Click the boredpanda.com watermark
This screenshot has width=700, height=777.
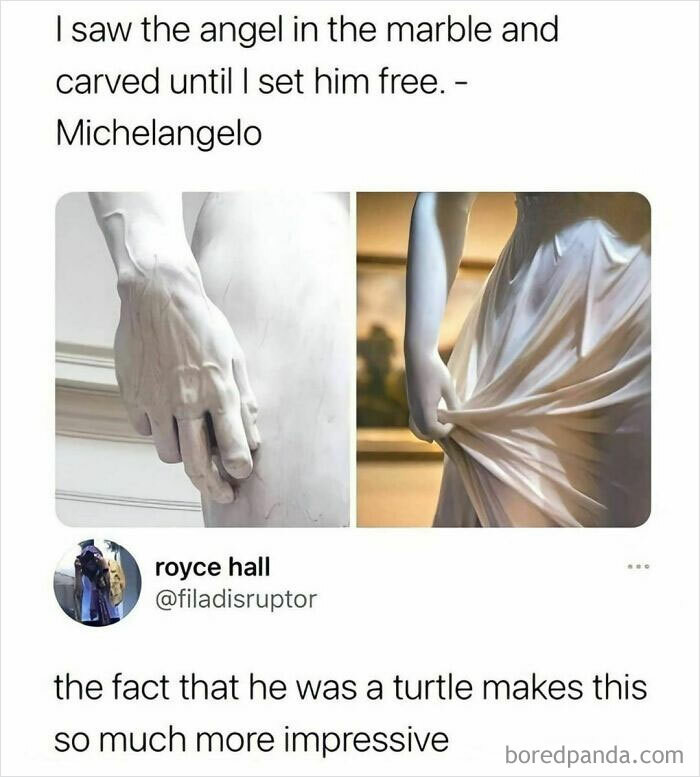coord(594,756)
